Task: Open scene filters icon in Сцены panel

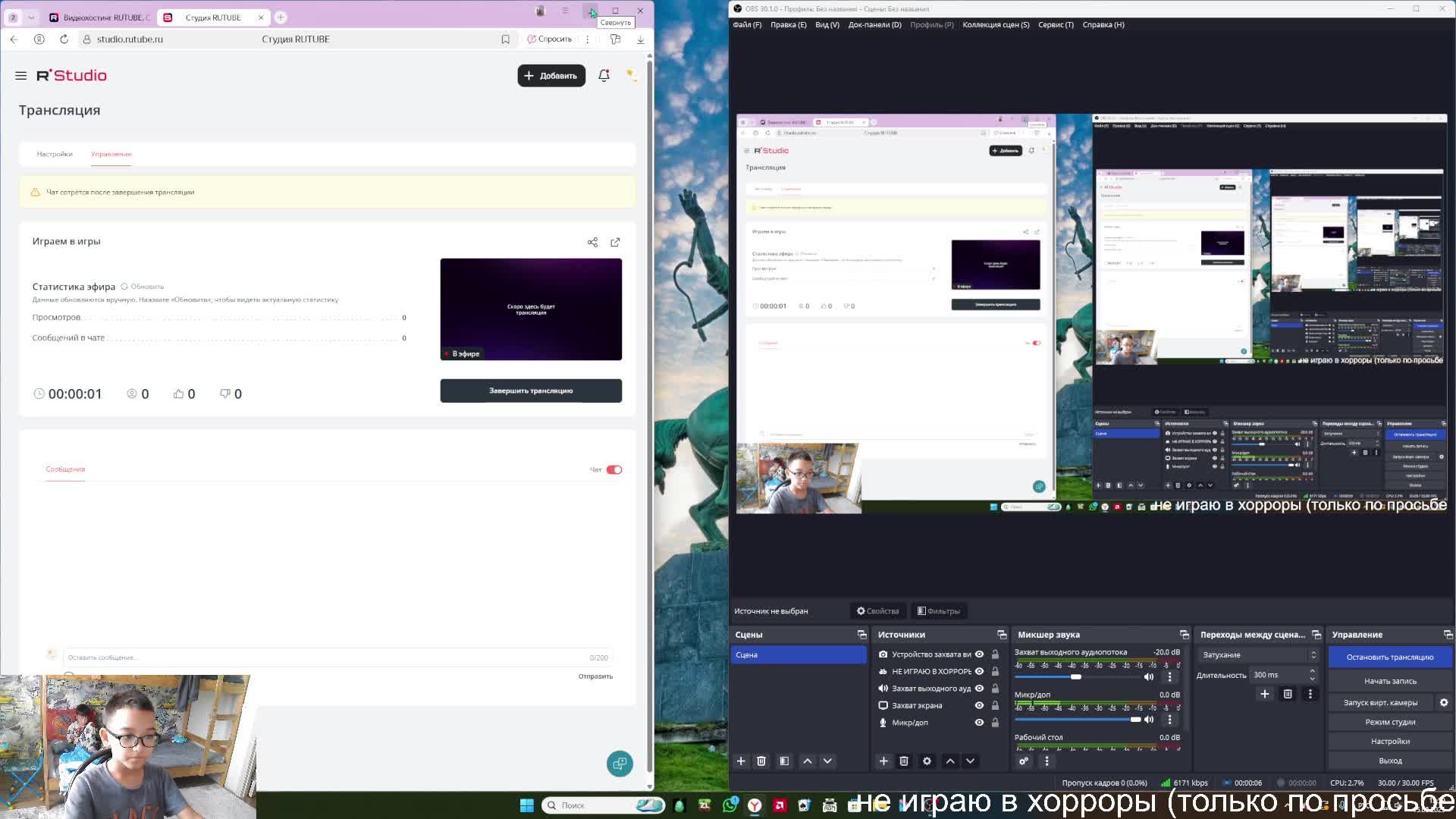Action: click(784, 761)
